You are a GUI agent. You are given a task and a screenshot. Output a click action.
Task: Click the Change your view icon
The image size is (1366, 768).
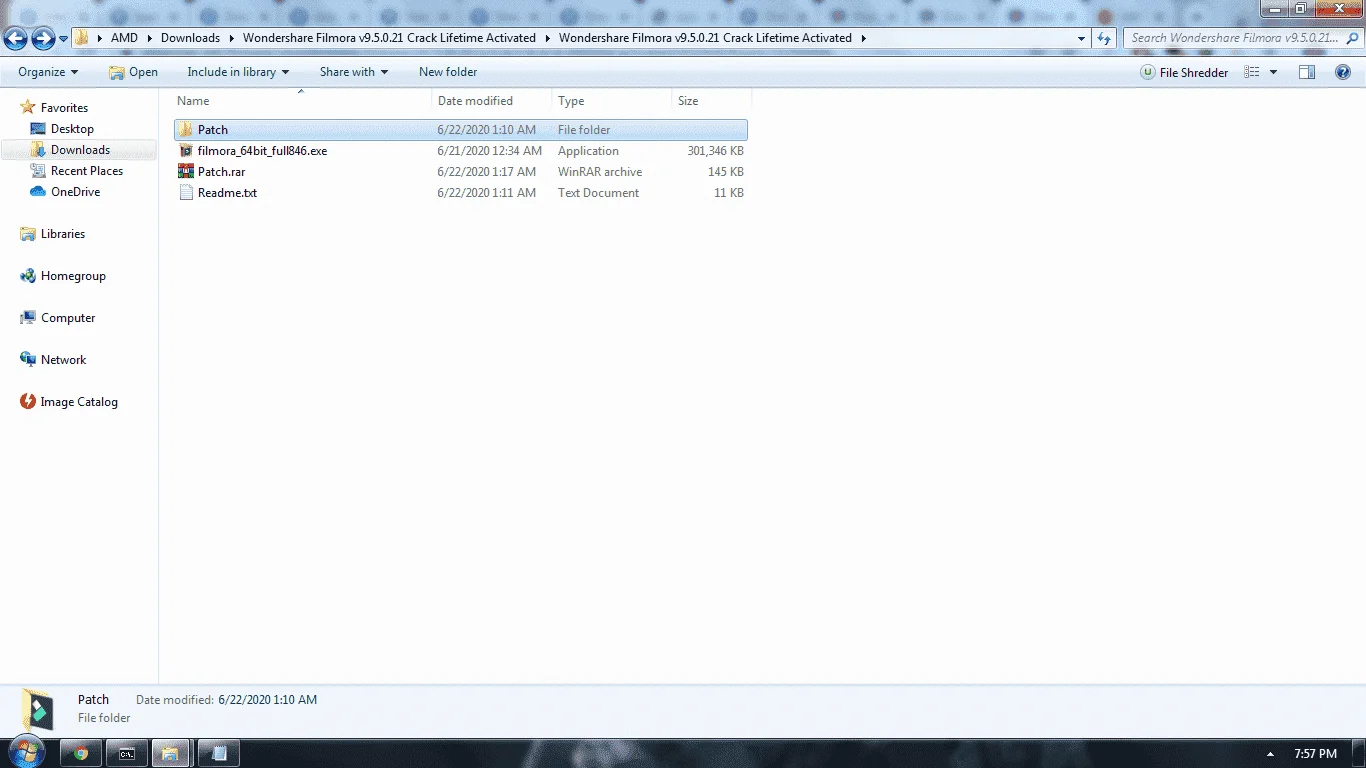tap(1251, 72)
